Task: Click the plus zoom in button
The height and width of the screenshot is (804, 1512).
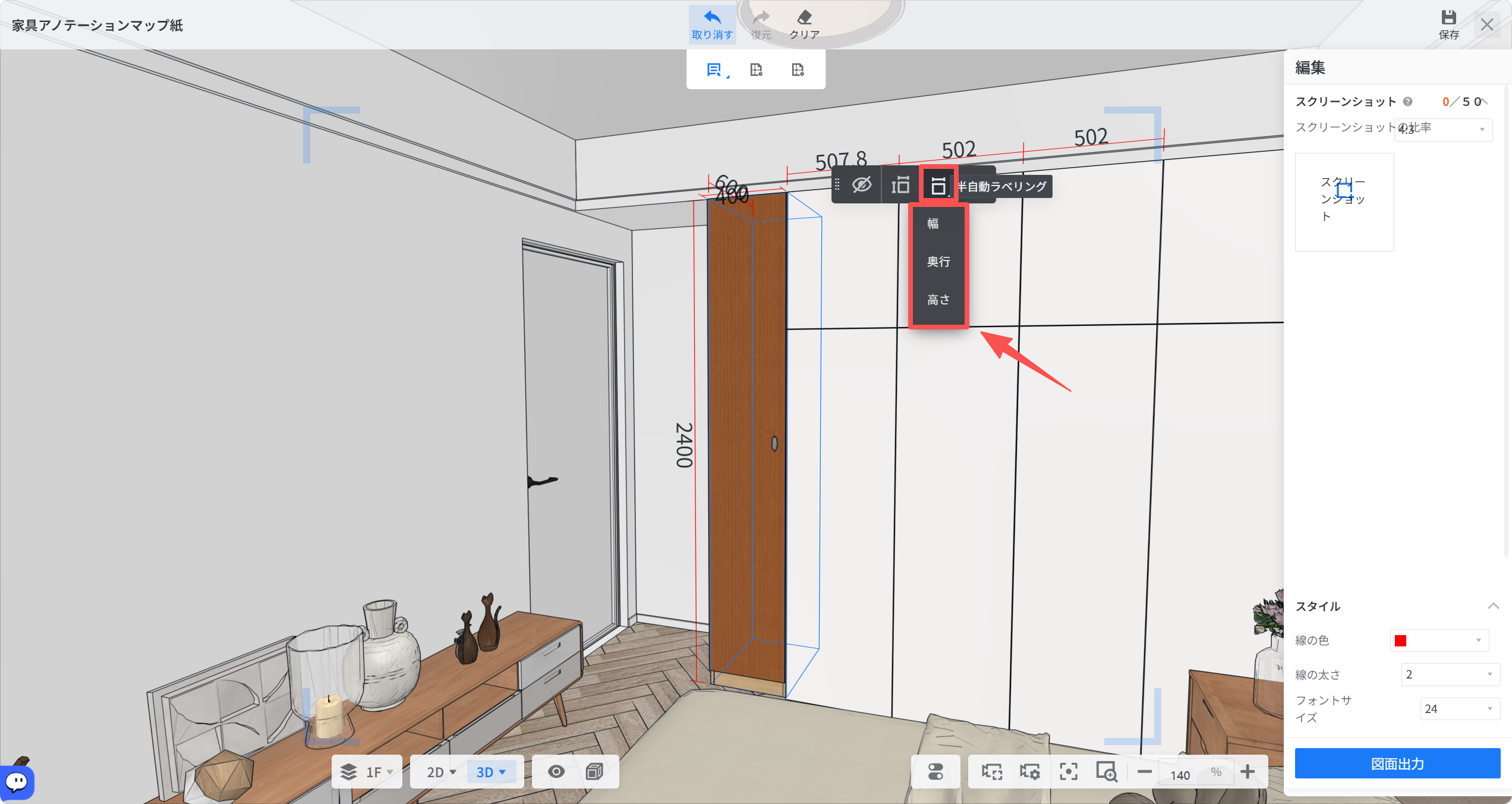Action: coord(1248,772)
